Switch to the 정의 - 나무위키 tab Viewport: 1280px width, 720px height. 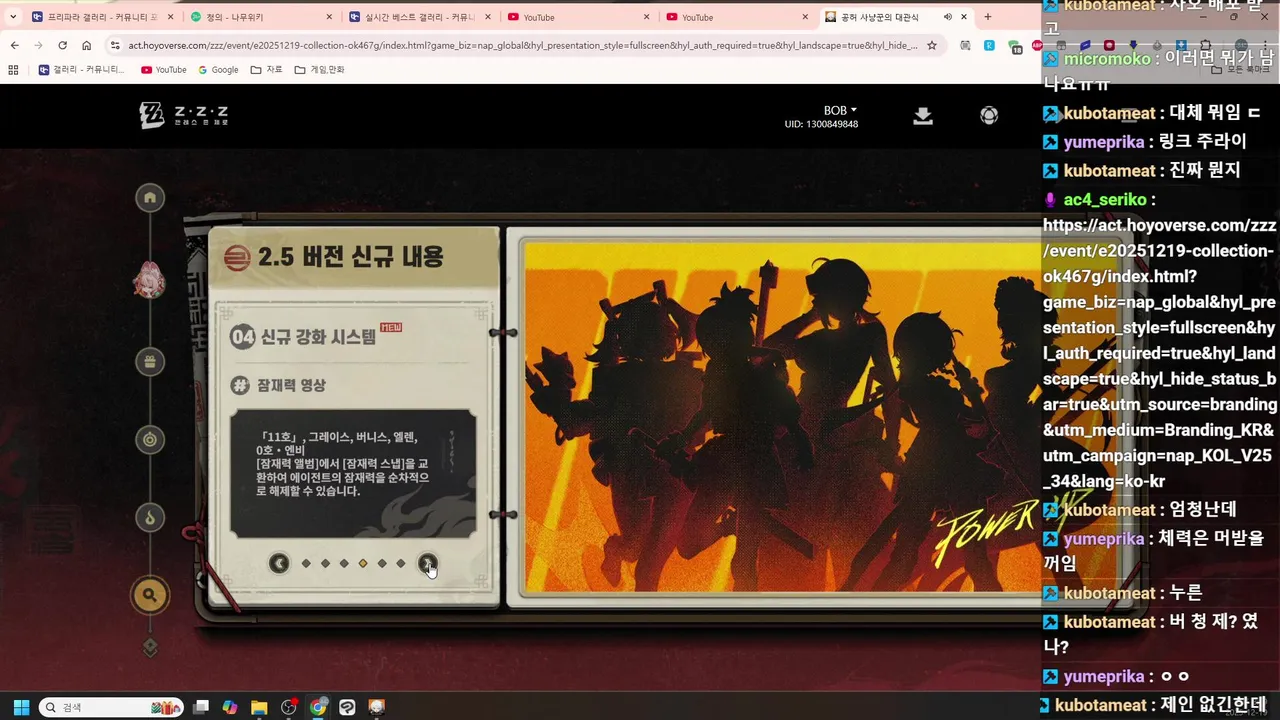coord(260,17)
